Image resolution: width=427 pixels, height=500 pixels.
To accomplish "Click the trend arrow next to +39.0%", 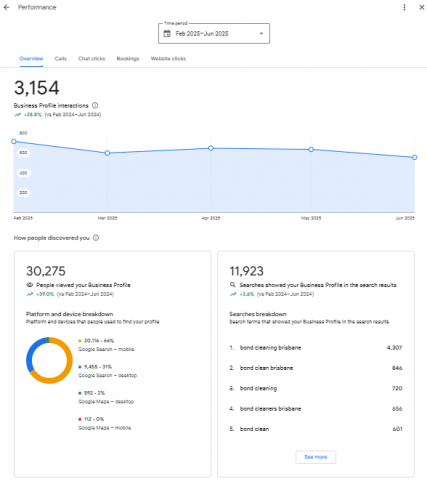I will [x=30, y=294].
